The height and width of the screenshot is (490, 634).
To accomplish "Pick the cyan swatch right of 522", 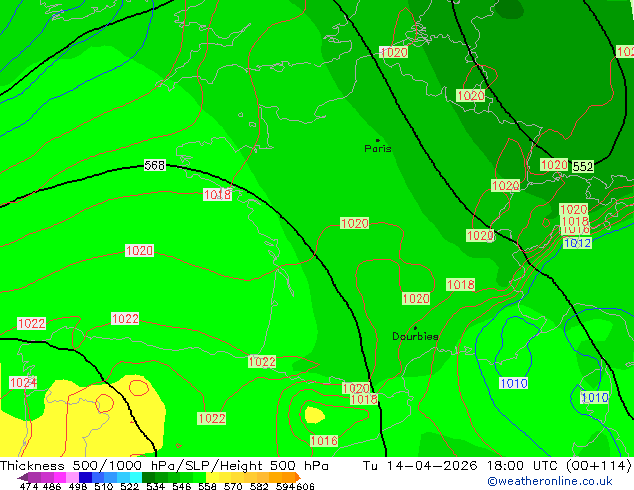I will [136, 477].
